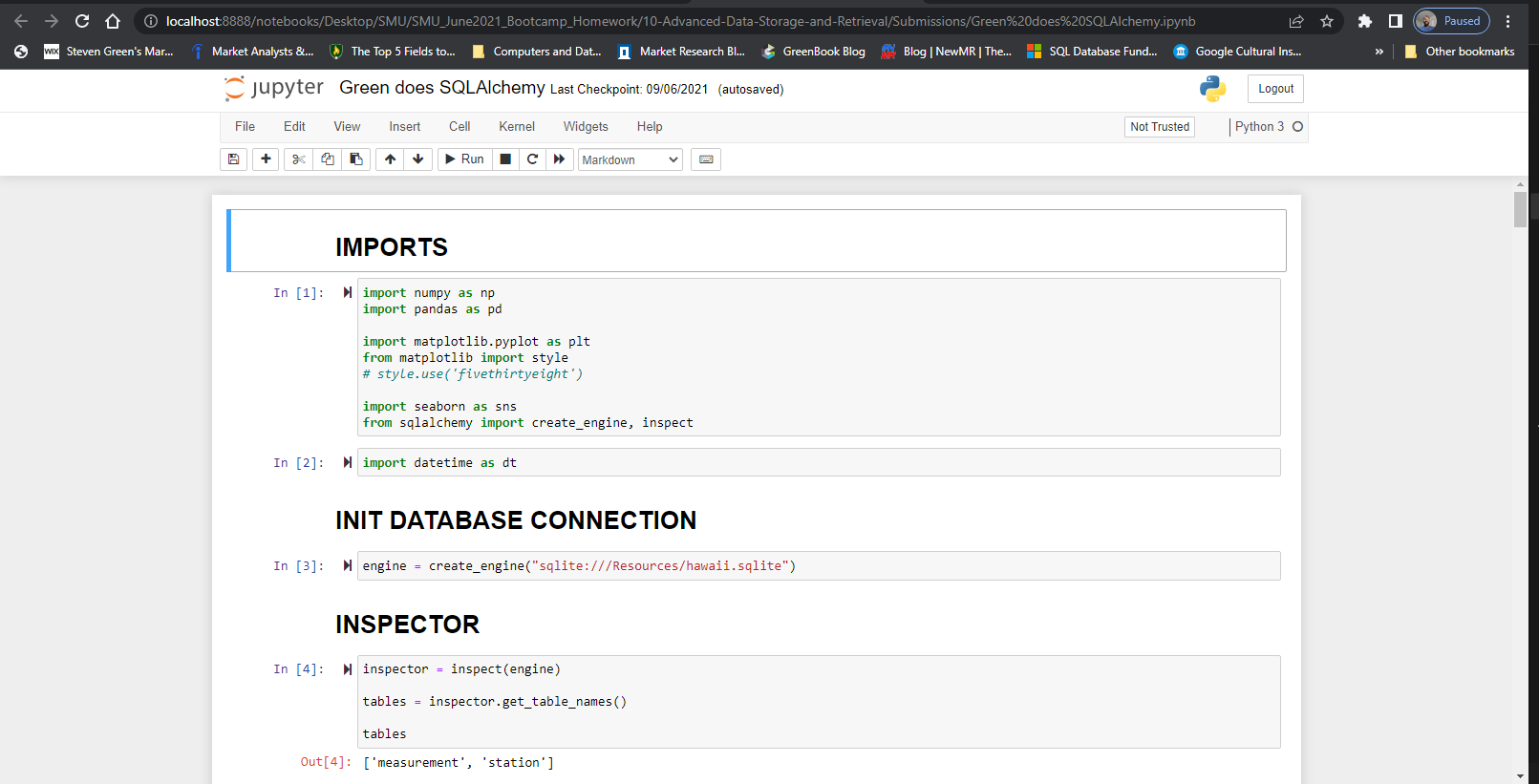Viewport: 1539px width, 784px height.
Task: Click the Paused profile button
Action: click(x=1451, y=21)
